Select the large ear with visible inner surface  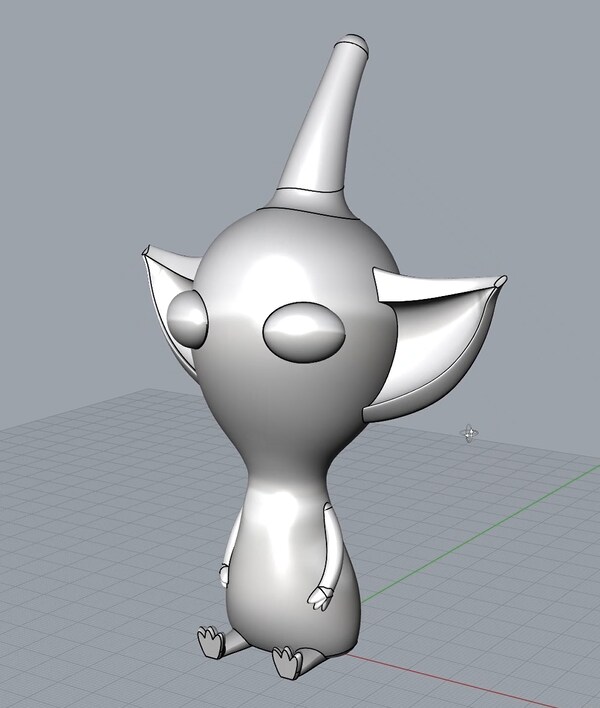coord(433,343)
